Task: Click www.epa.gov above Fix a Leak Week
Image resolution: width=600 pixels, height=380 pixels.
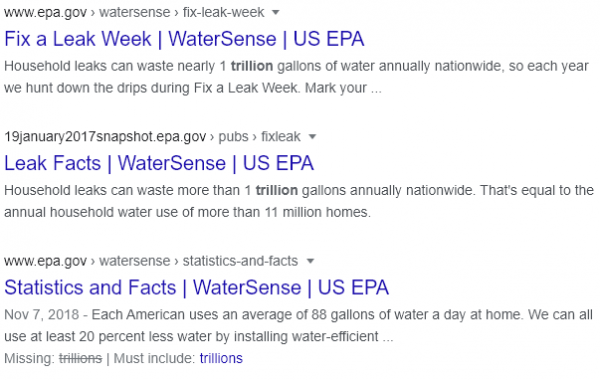Action: (46, 12)
